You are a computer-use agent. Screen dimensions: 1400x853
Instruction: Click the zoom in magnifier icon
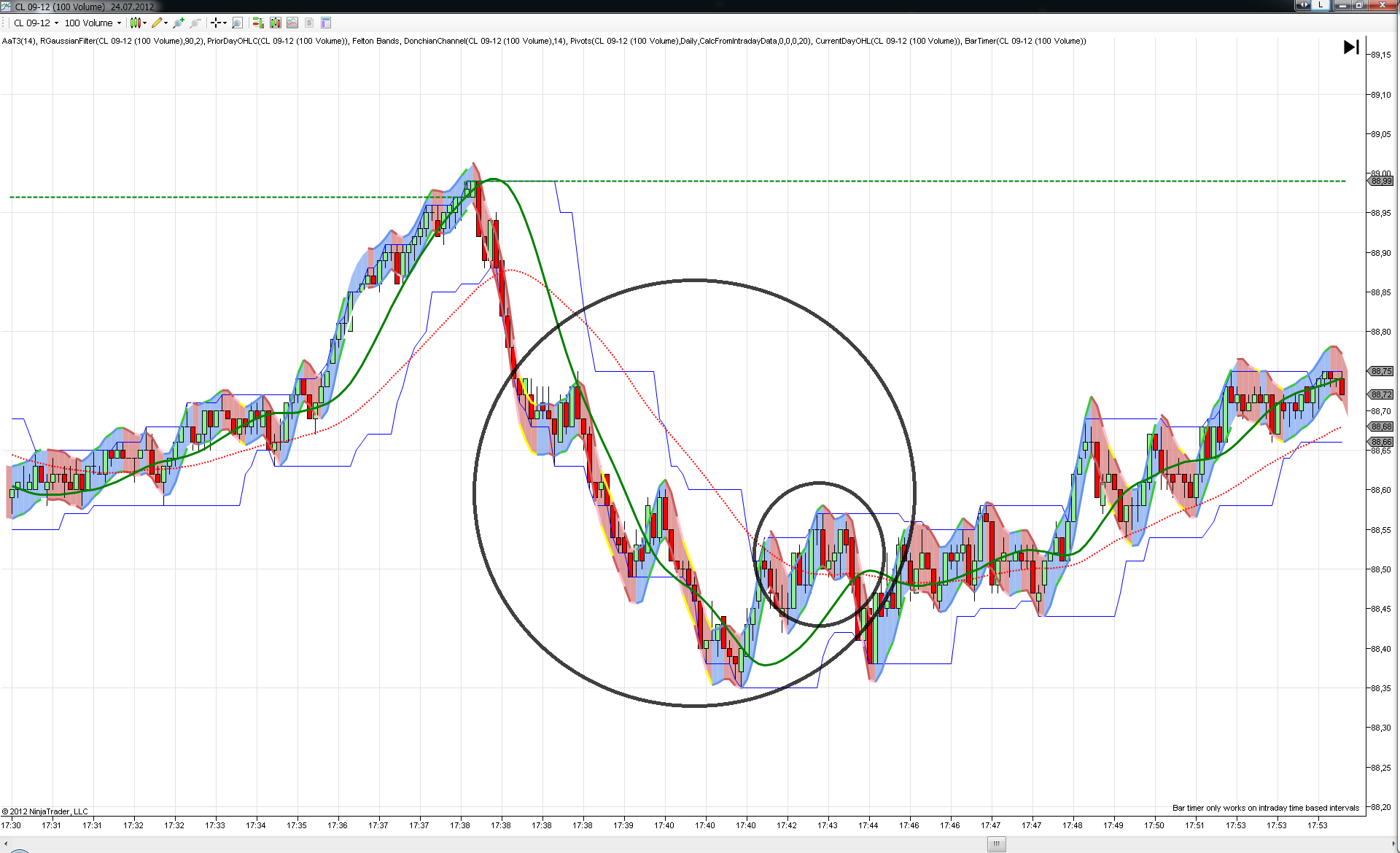pyautogui.click(x=179, y=23)
